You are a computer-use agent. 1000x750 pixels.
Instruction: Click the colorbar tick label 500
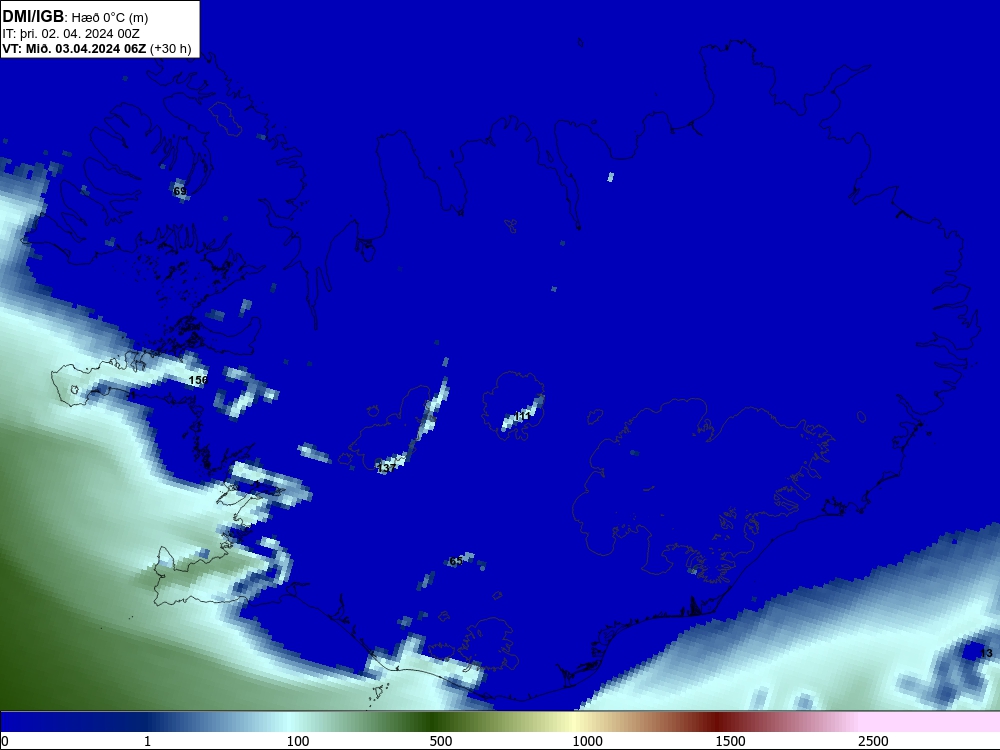tap(441, 741)
